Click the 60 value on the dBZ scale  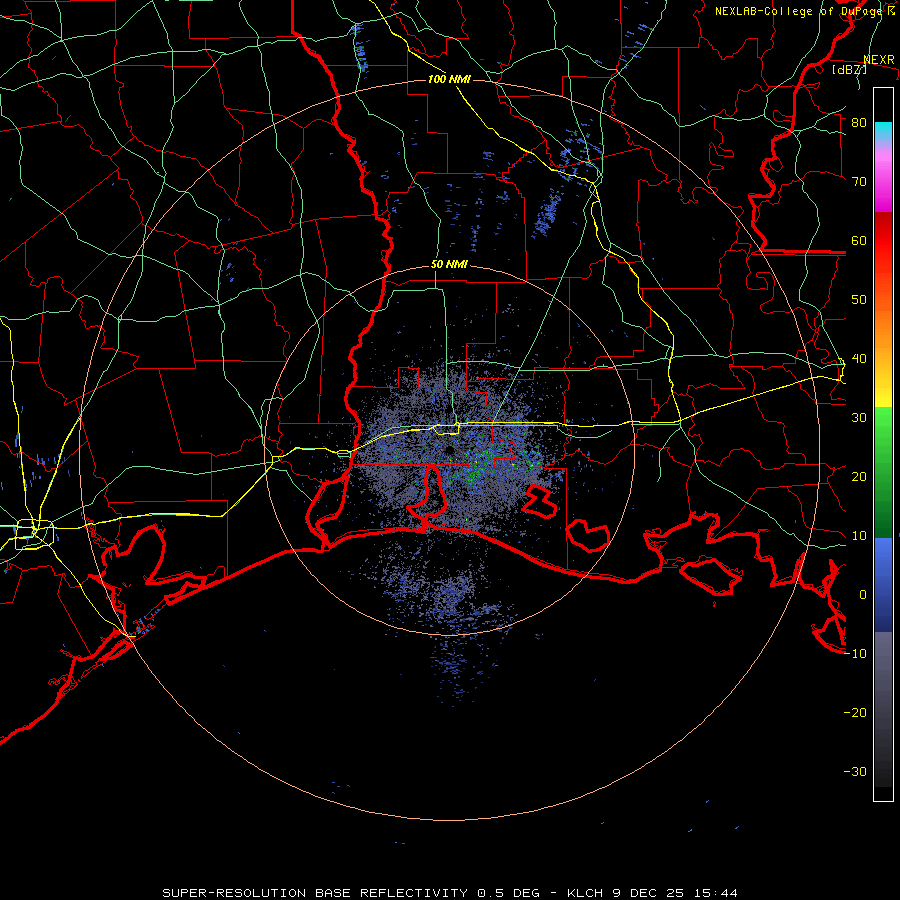[x=859, y=240]
